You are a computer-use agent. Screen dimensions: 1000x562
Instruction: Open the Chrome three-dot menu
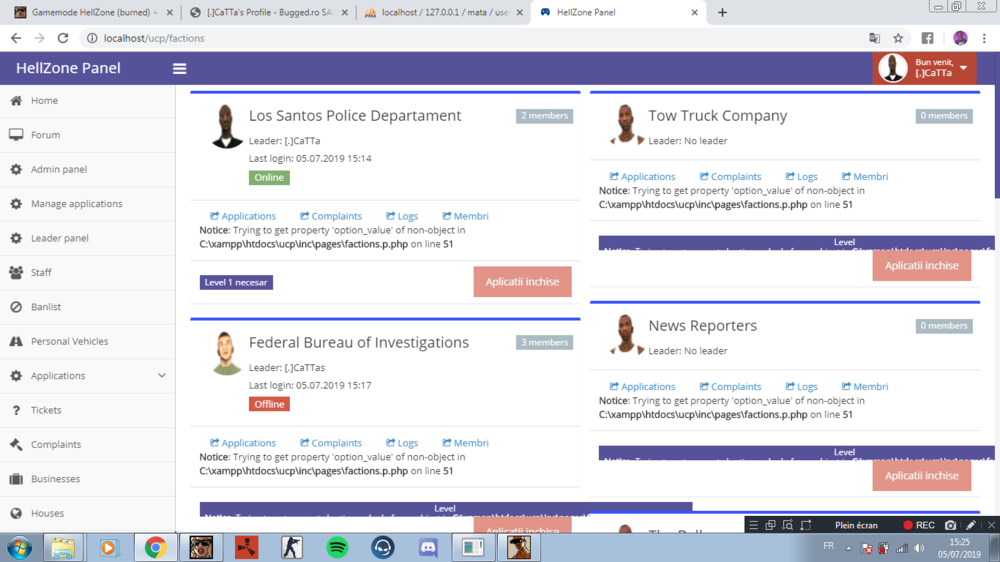pyautogui.click(x=984, y=38)
